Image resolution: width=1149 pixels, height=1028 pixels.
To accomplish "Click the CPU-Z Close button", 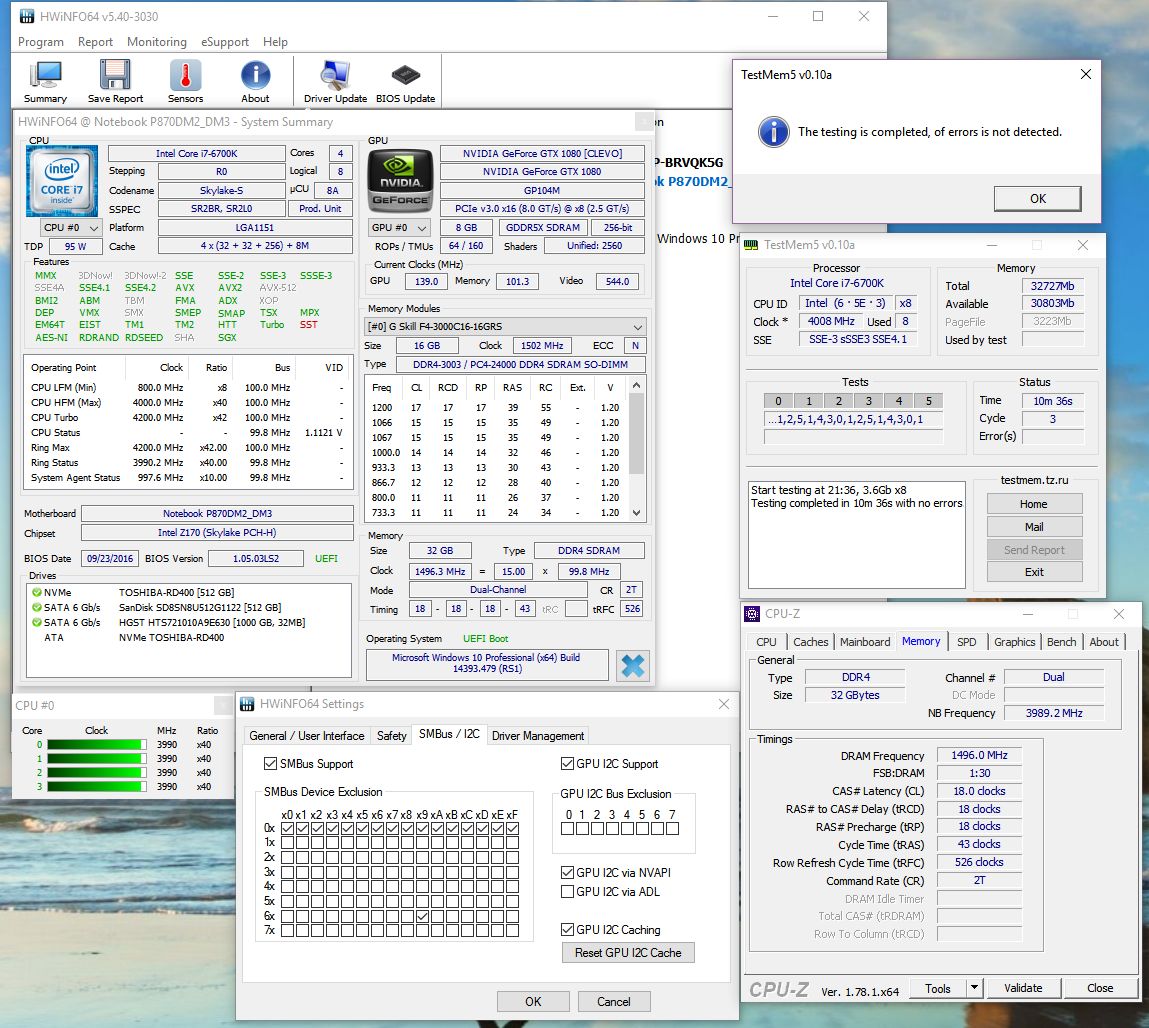I will pos(1100,988).
